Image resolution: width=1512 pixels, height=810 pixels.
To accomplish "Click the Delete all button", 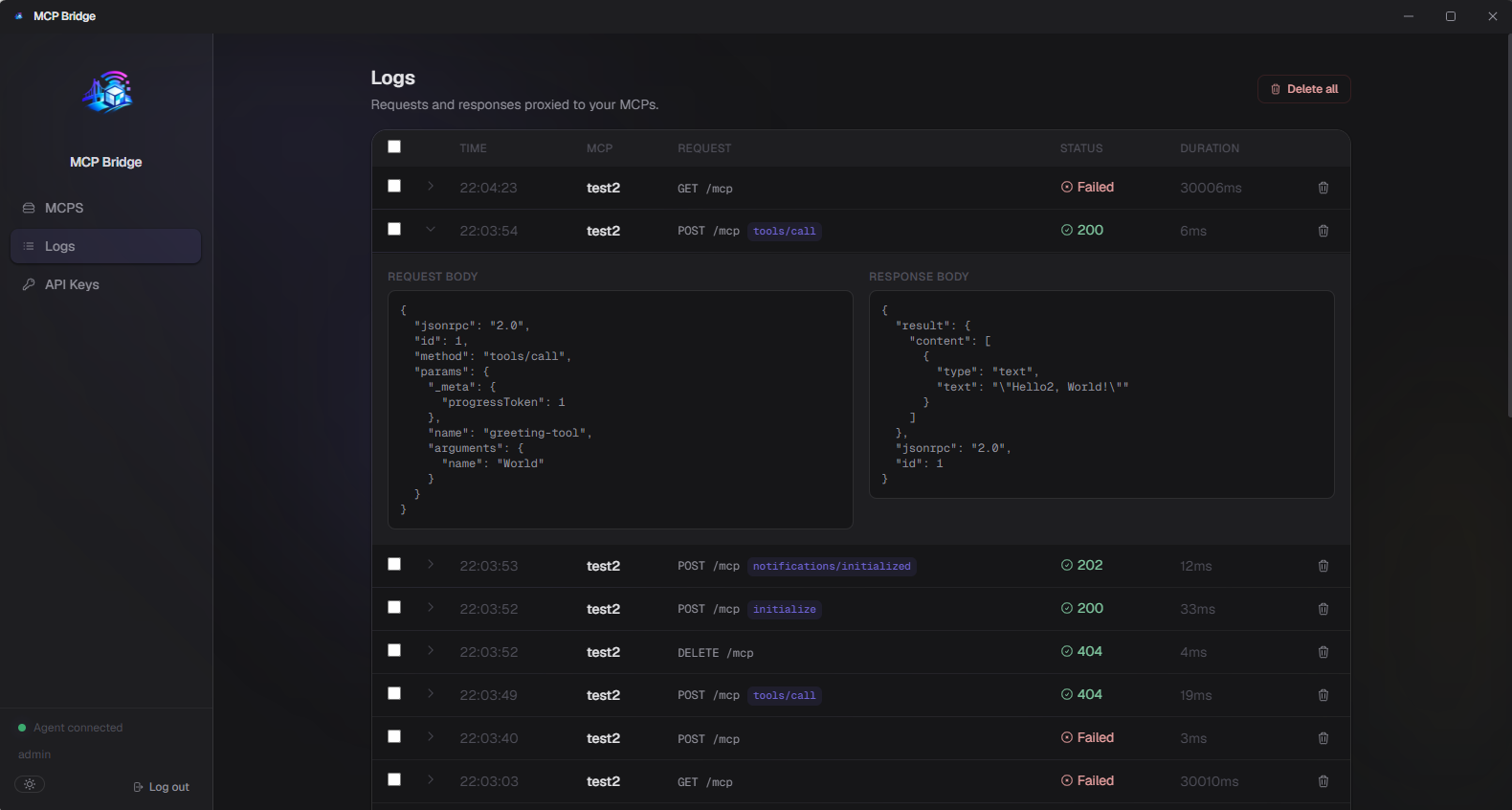I will point(1303,89).
